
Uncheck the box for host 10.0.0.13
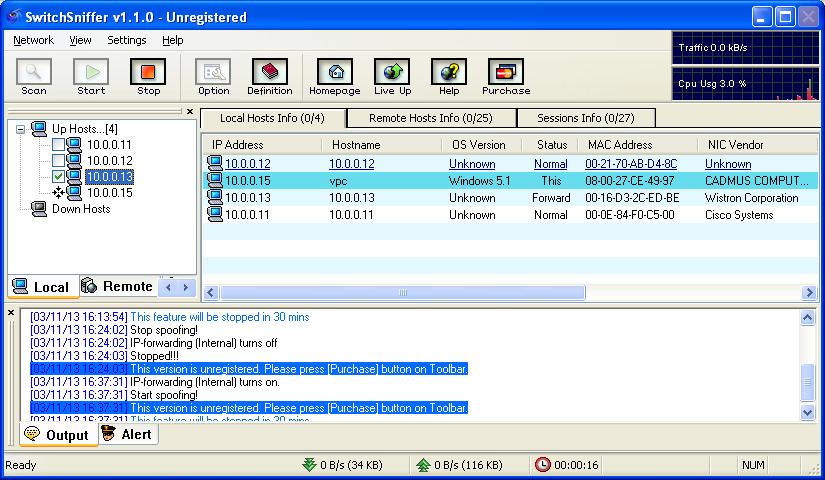[58, 176]
